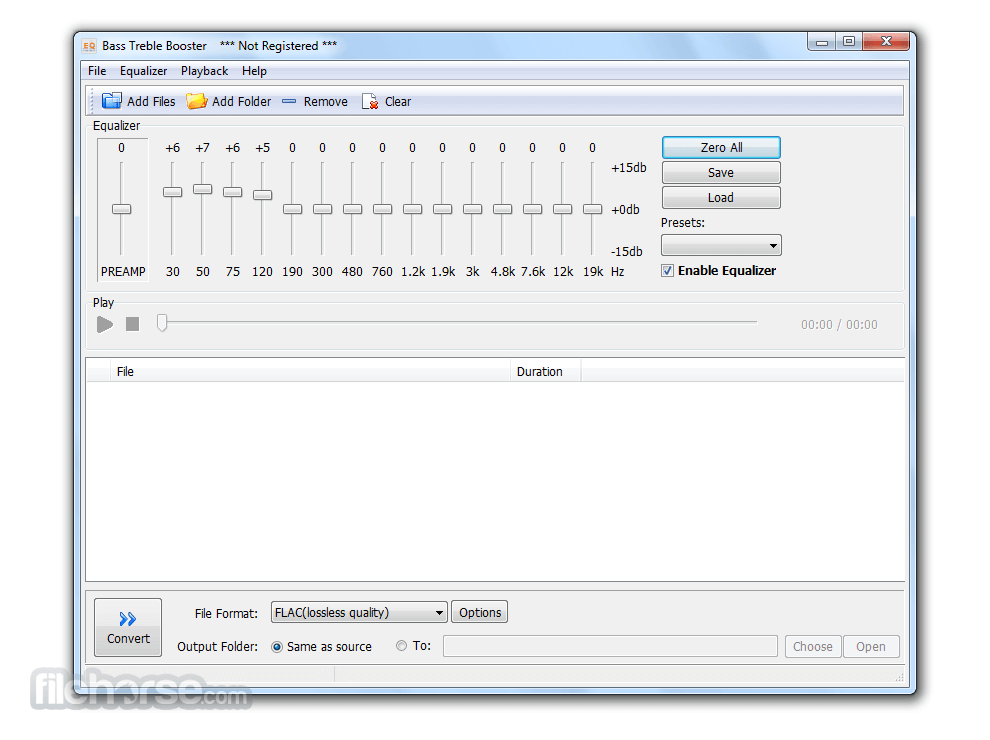Toggle the Enable Equalizer checkbox
Image resolution: width=990 pixels, height=740 pixels.
coord(667,271)
